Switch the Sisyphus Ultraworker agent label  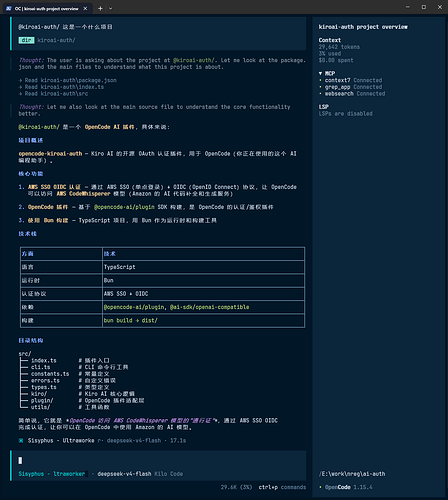(52, 474)
